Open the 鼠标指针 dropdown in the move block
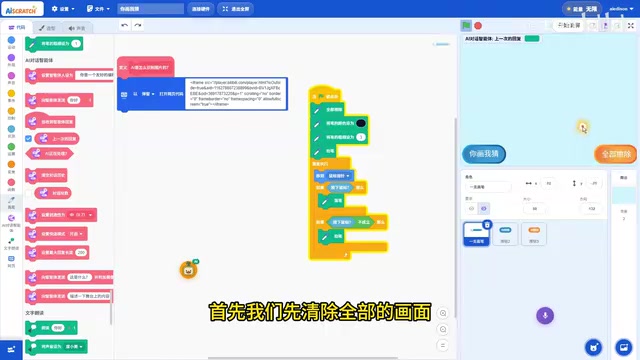This screenshot has width=640, height=360. 339,176
